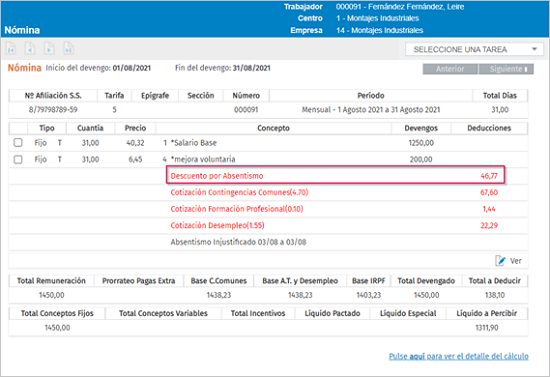Click the Total Remuneración header
This screenshot has height=377, width=550.
point(51,281)
